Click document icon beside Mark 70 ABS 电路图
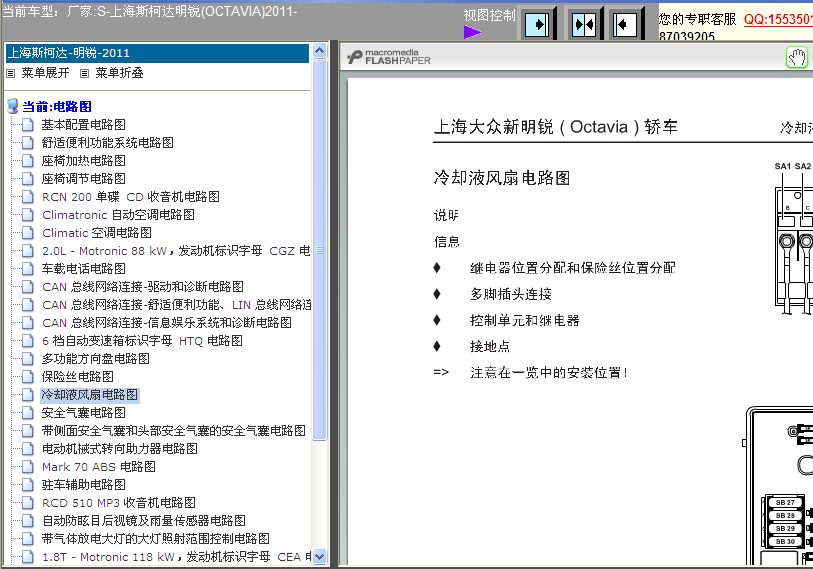This screenshot has width=813, height=569. pos(28,467)
